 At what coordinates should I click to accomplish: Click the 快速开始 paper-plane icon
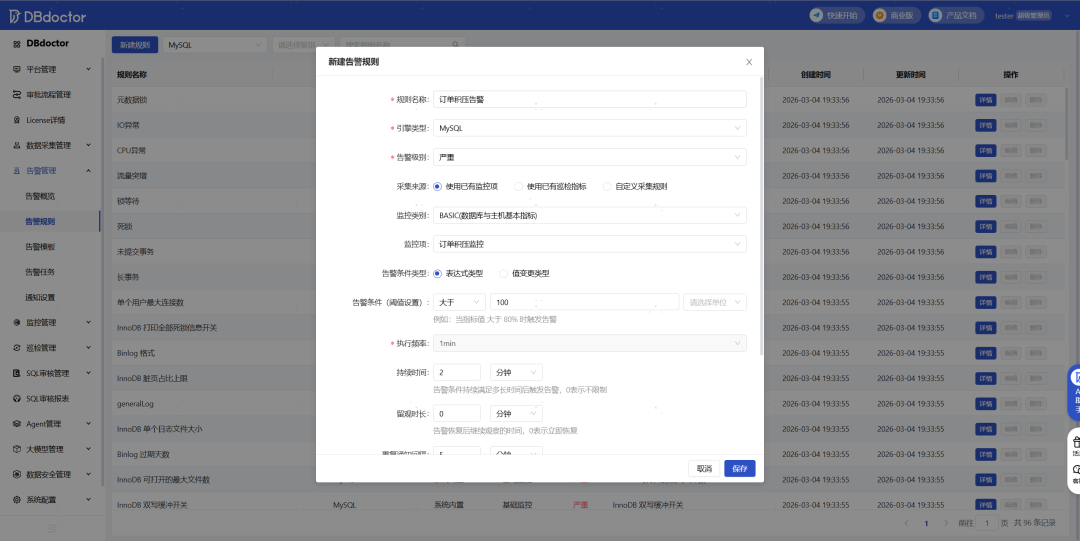(817, 15)
